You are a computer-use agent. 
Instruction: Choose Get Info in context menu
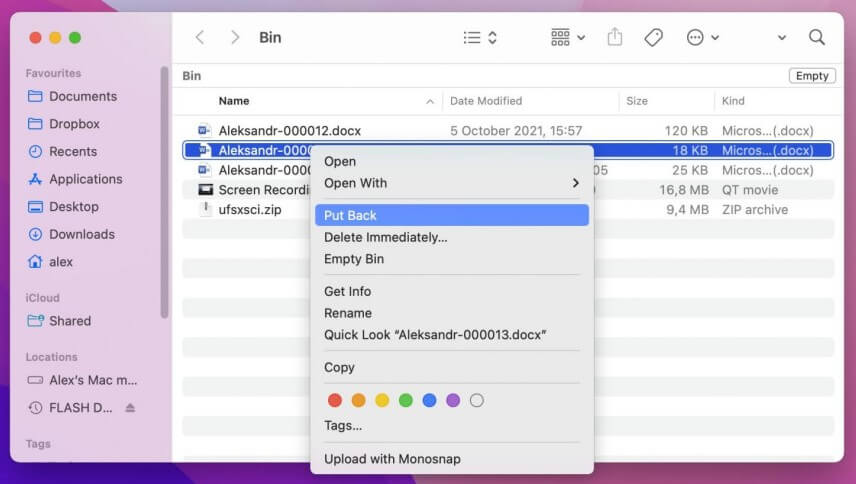click(x=348, y=291)
